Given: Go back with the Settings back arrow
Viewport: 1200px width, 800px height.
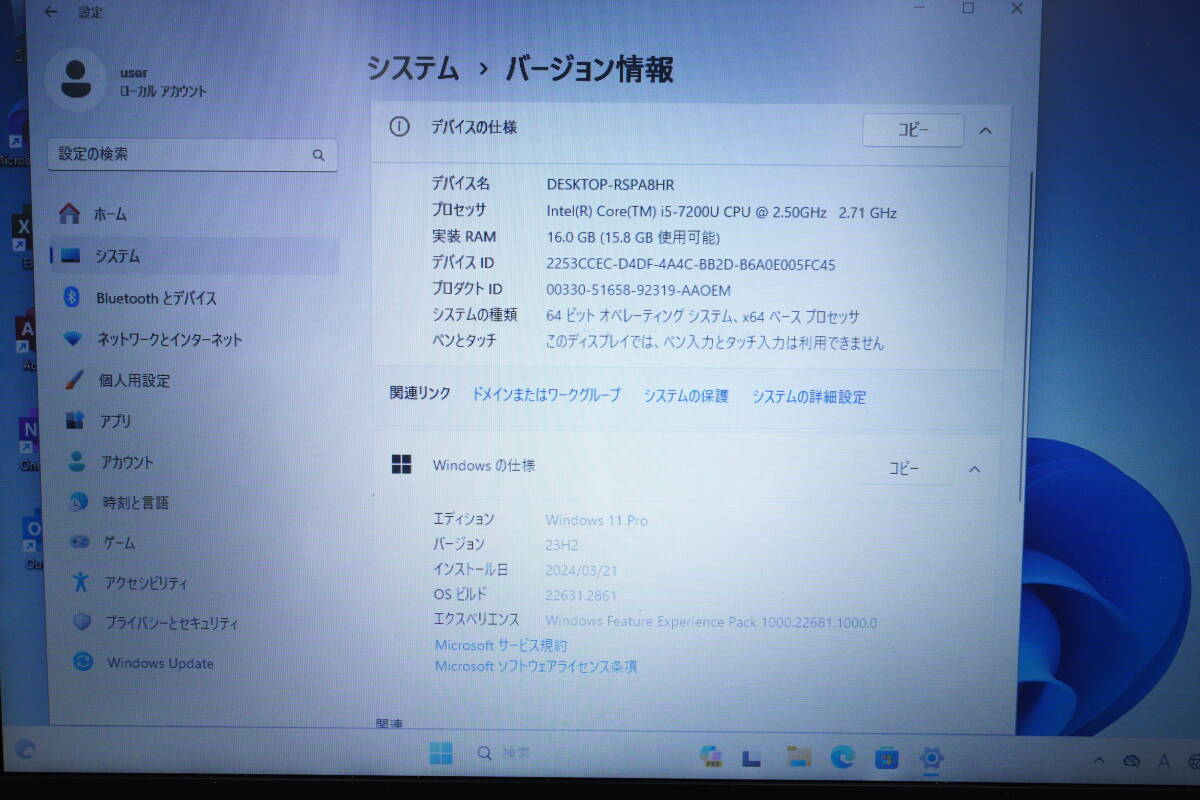Looking at the screenshot, I should pyautogui.click(x=51, y=12).
